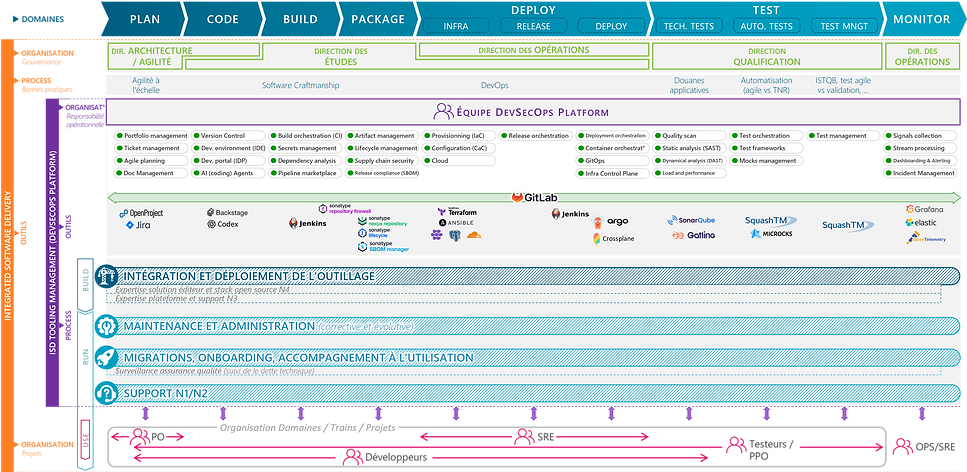Click the SquashTM logo above Microcks
Screen dimensions: 967x472
point(771,220)
